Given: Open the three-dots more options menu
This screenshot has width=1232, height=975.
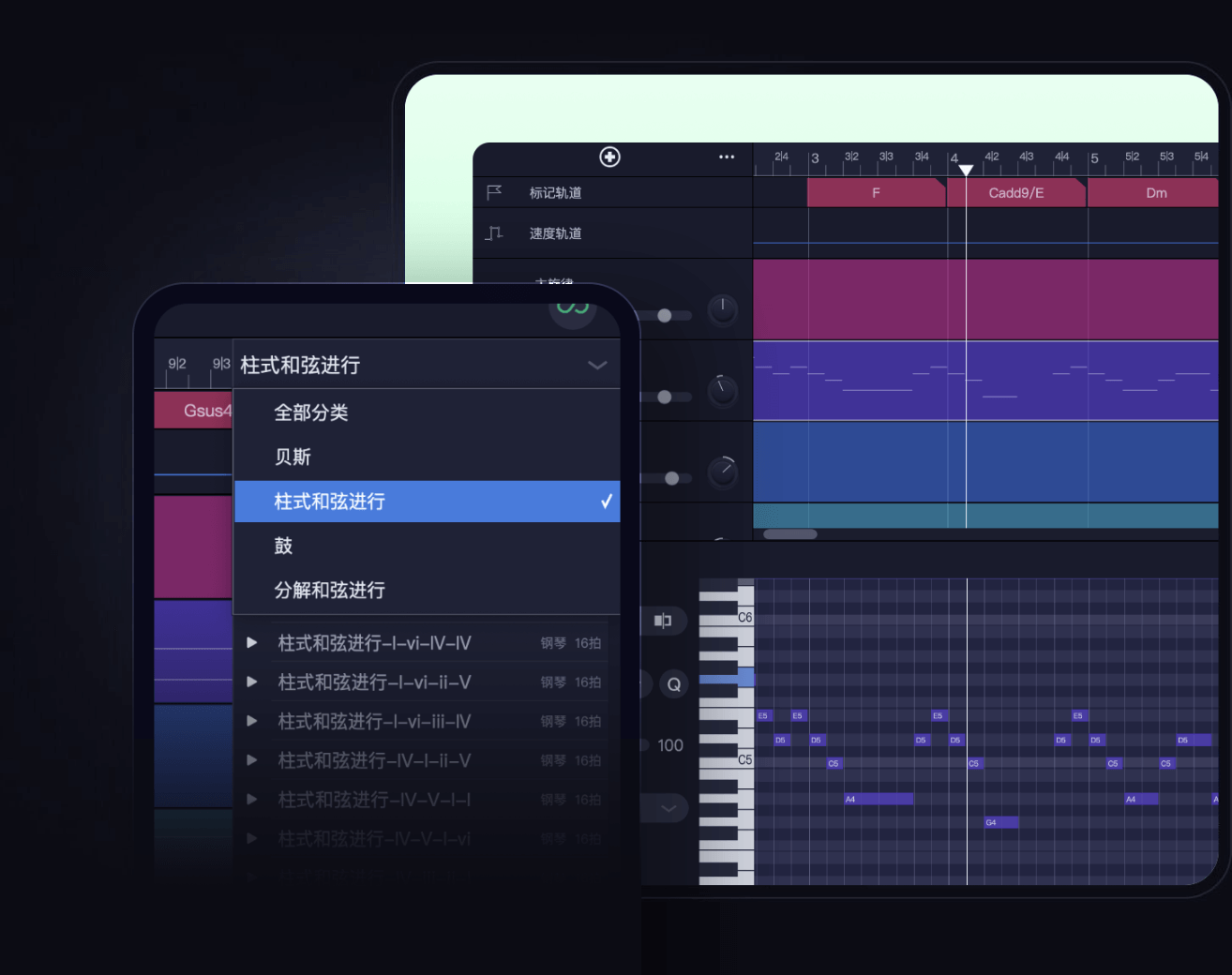Looking at the screenshot, I should (727, 157).
